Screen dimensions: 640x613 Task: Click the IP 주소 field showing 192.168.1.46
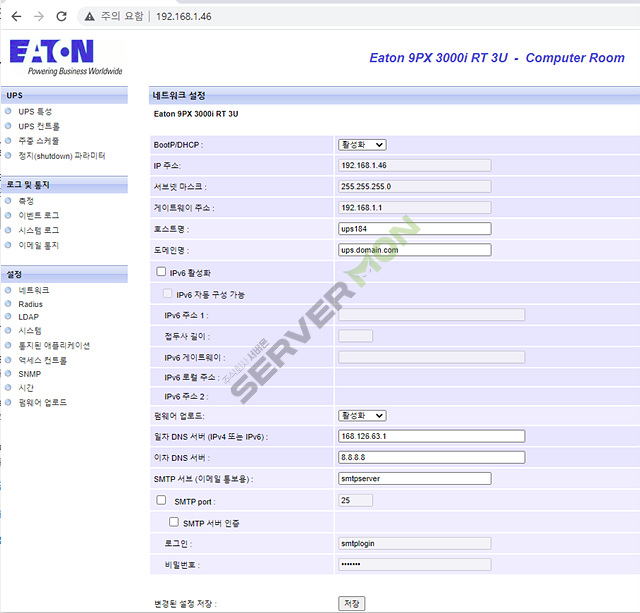(x=415, y=165)
